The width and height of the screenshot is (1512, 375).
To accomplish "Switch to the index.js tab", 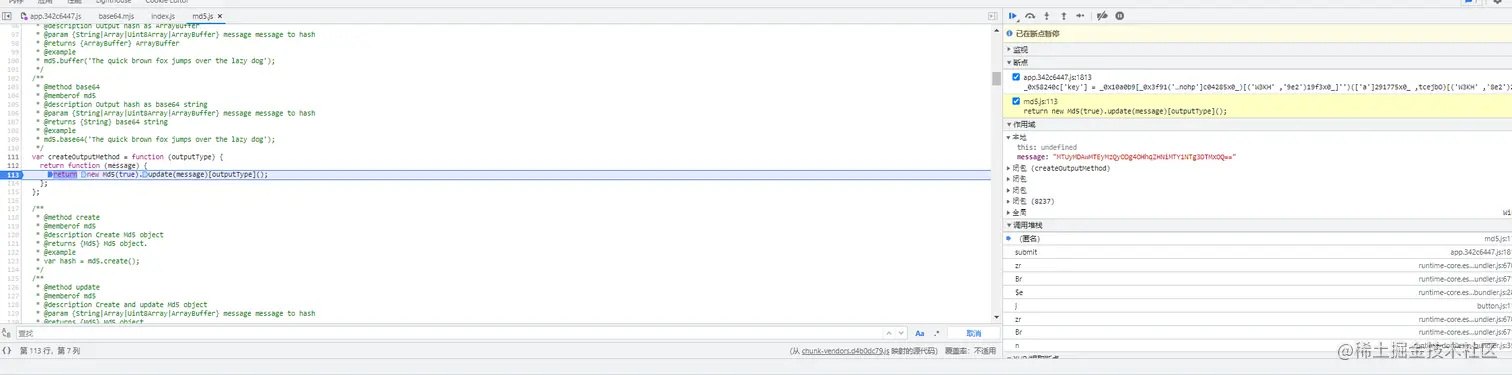I will point(163,17).
